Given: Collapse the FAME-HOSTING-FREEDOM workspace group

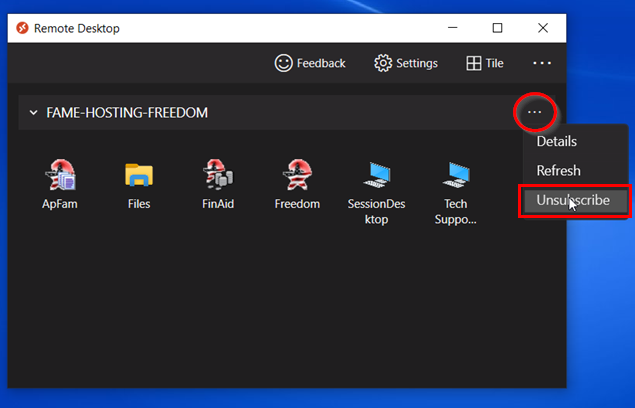Looking at the screenshot, I should tap(34, 113).
